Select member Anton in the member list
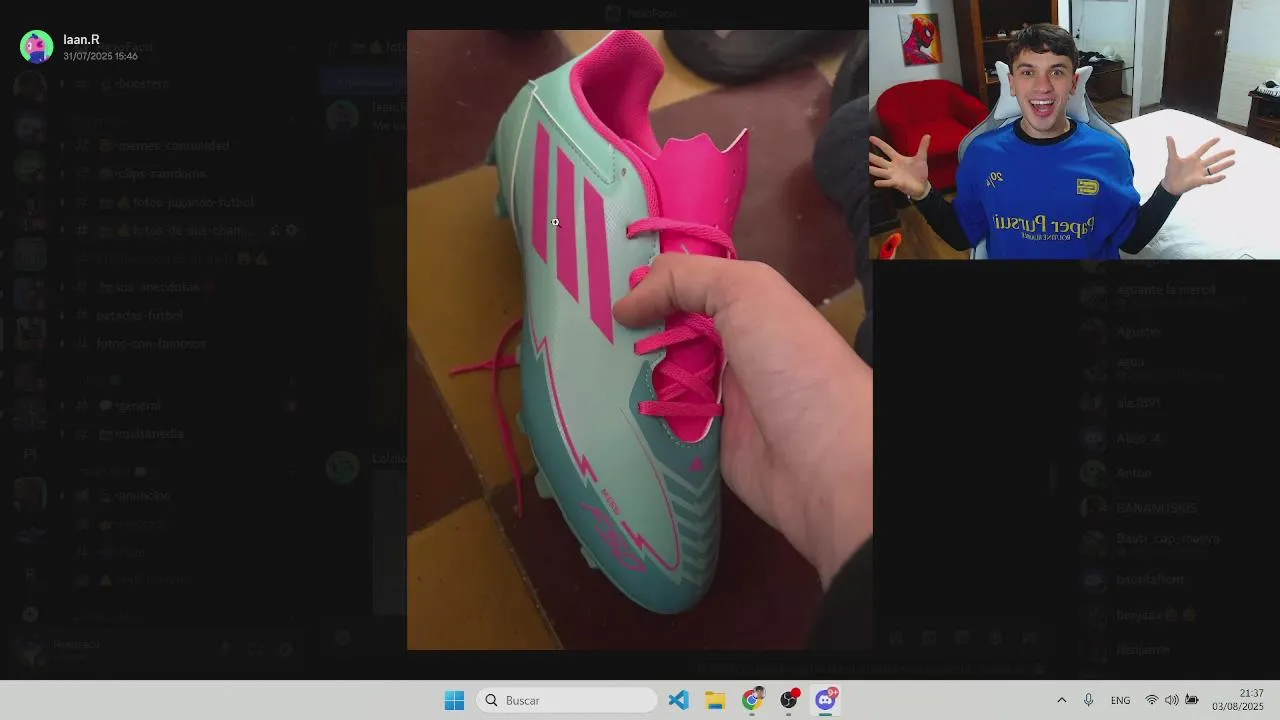The height and width of the screenshot is (720, 1280). pos(1134,473)
